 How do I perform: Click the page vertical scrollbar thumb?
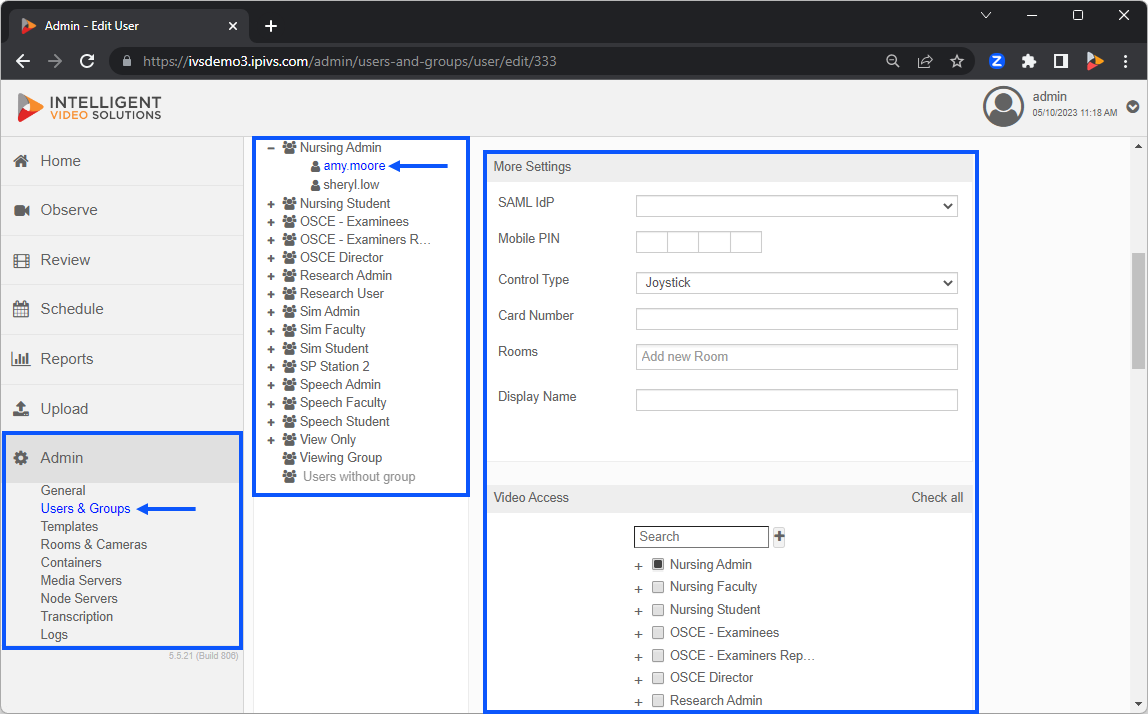[x=1138, y=310]
